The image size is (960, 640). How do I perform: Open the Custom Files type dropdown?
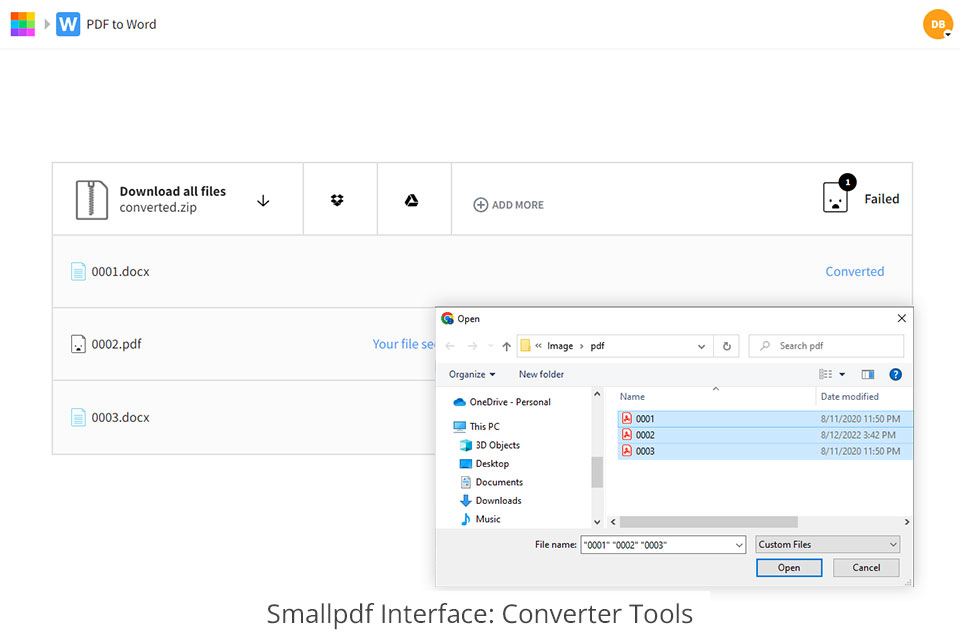tap(827, 544)
